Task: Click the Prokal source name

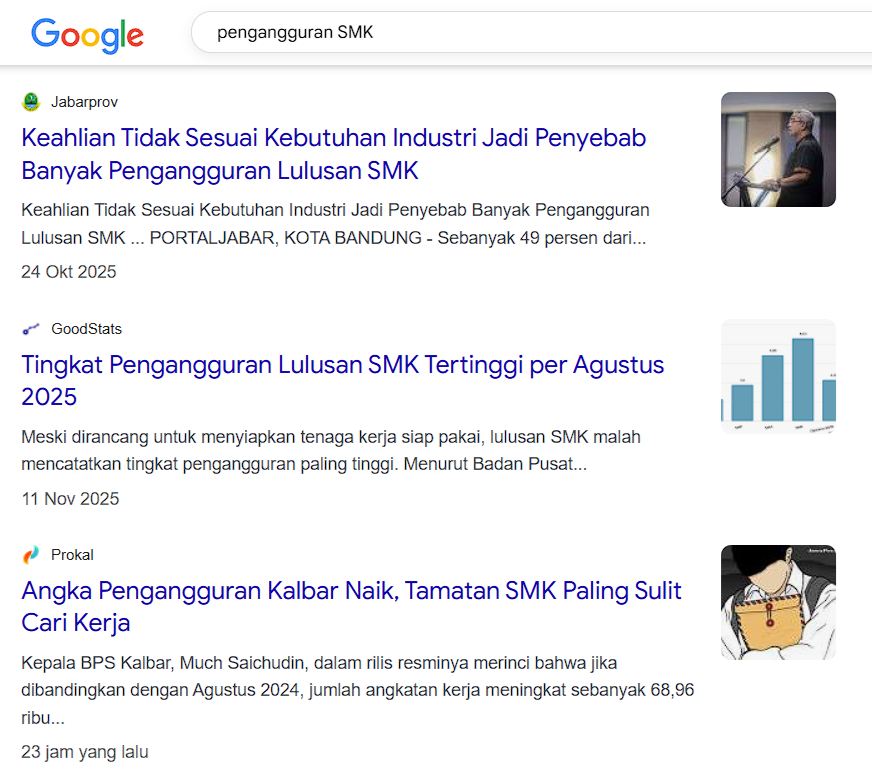Action: coord(72,555)
